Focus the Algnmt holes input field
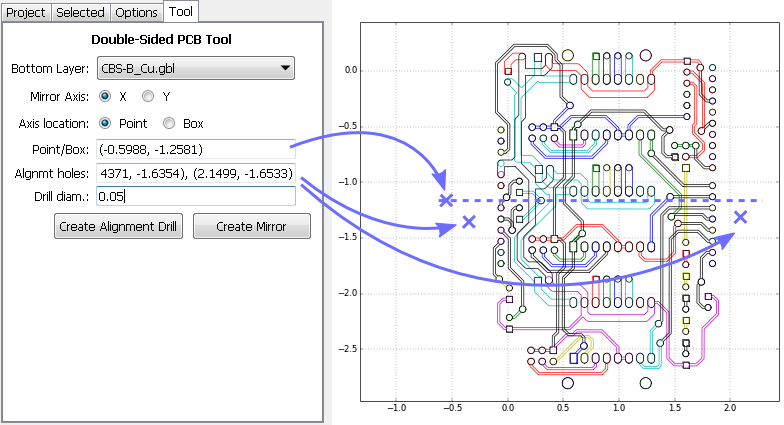784x425 pixels. coord(195,173)
